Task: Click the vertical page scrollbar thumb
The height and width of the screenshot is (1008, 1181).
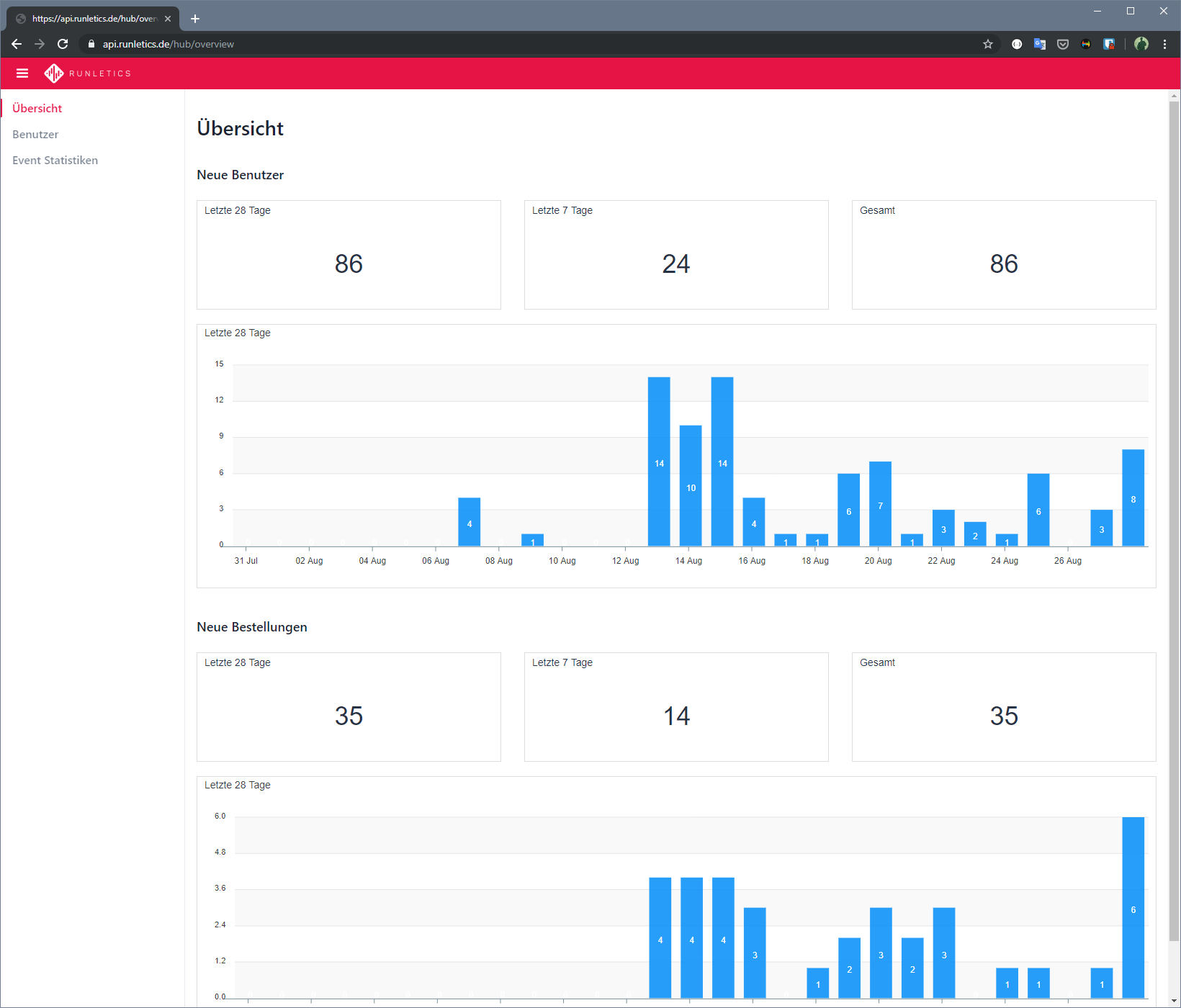Action: 1175,520
